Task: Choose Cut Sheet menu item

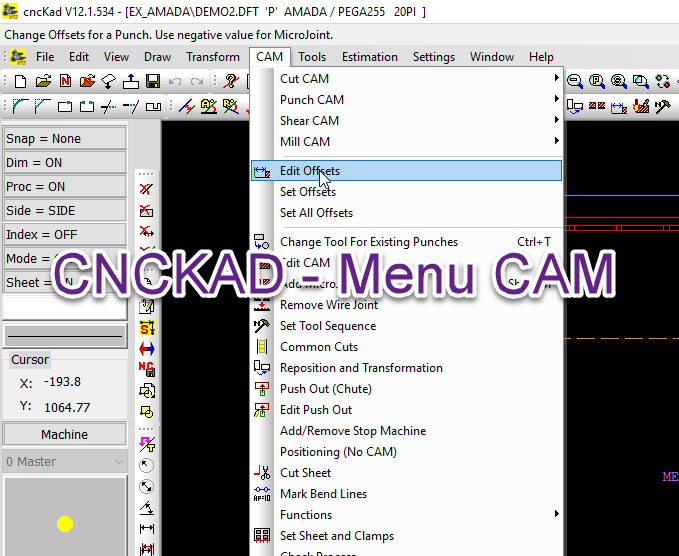Action: (x=406, y=473)
